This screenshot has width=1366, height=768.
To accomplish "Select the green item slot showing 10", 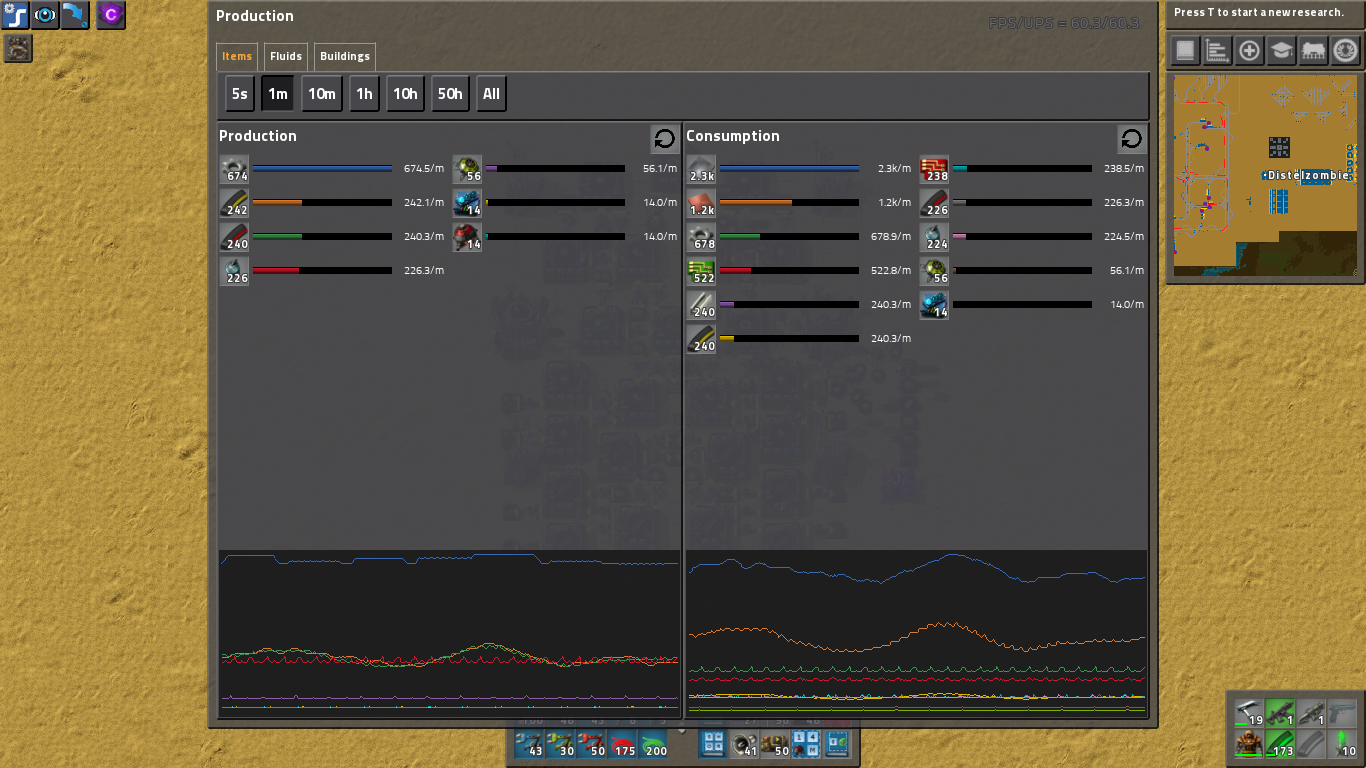I will pyautogui.click(x=1344, y=743).
